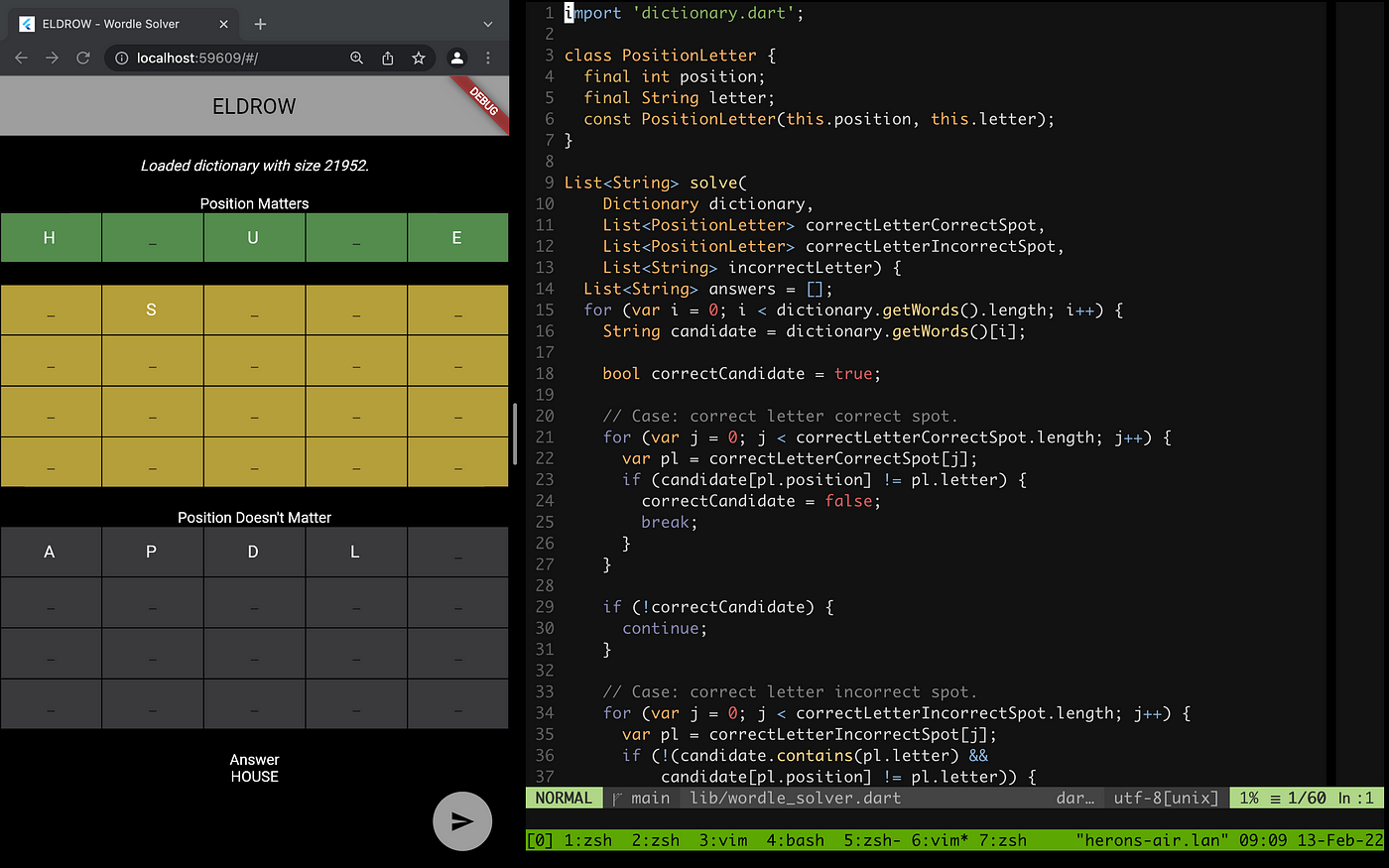
Task: Click the NORMAL mode indicator in vim
Action: [564, 799]
